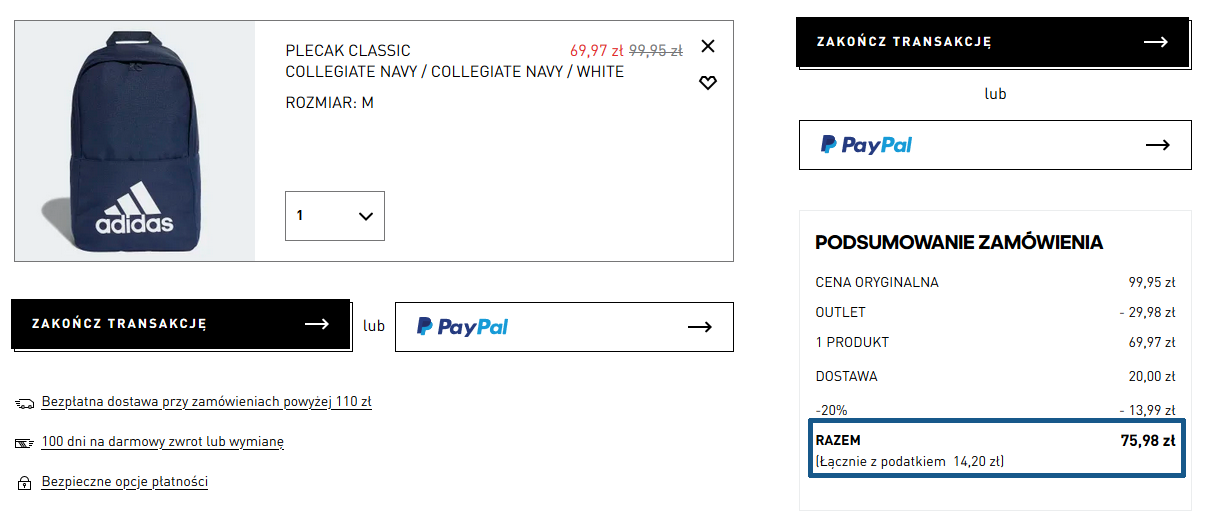Click PayPal logo above the order summary
The width and height of the screenshot is (1208, 518).
click(x=866, y=145)
